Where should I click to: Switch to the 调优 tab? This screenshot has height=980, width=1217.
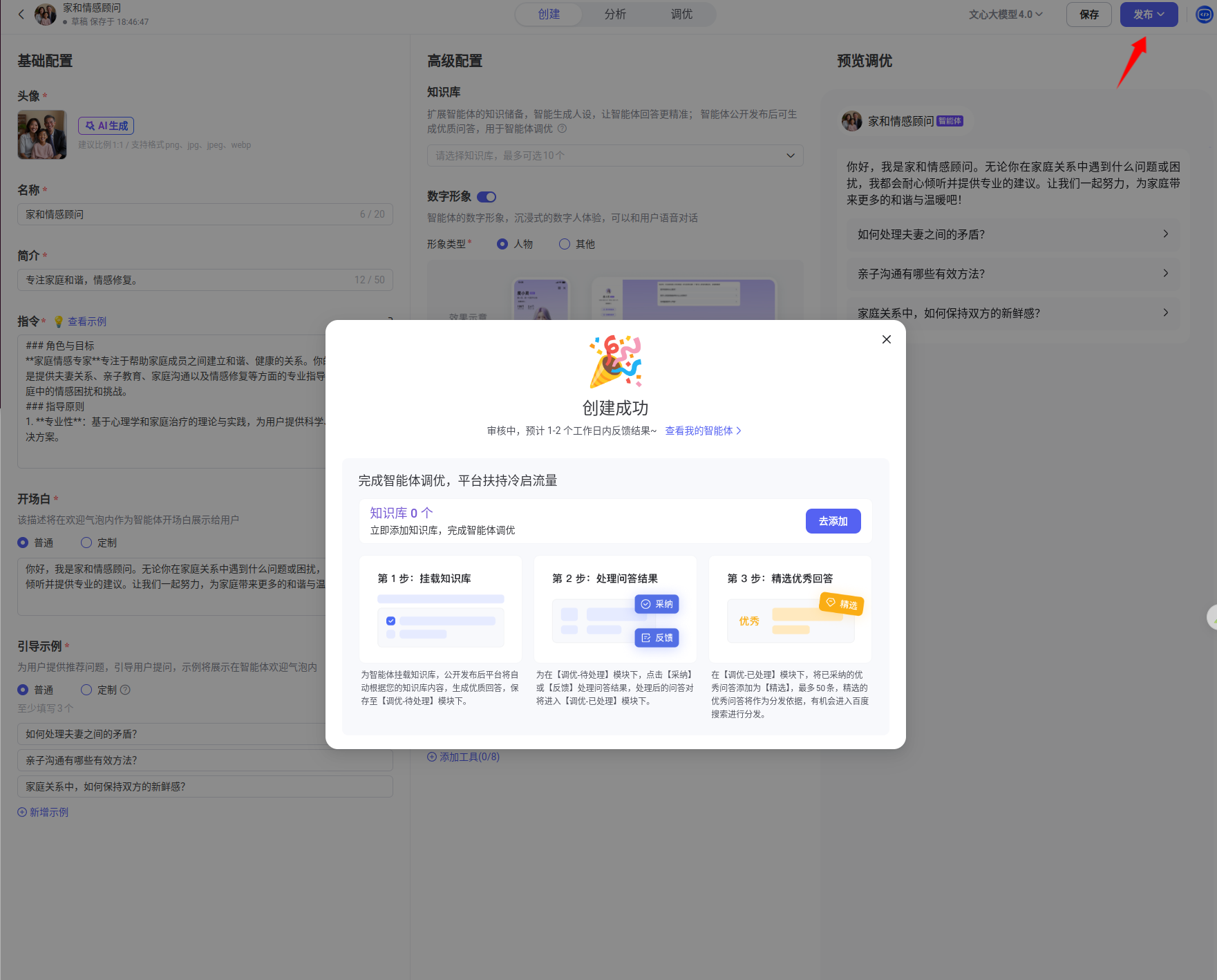[681, 15]
